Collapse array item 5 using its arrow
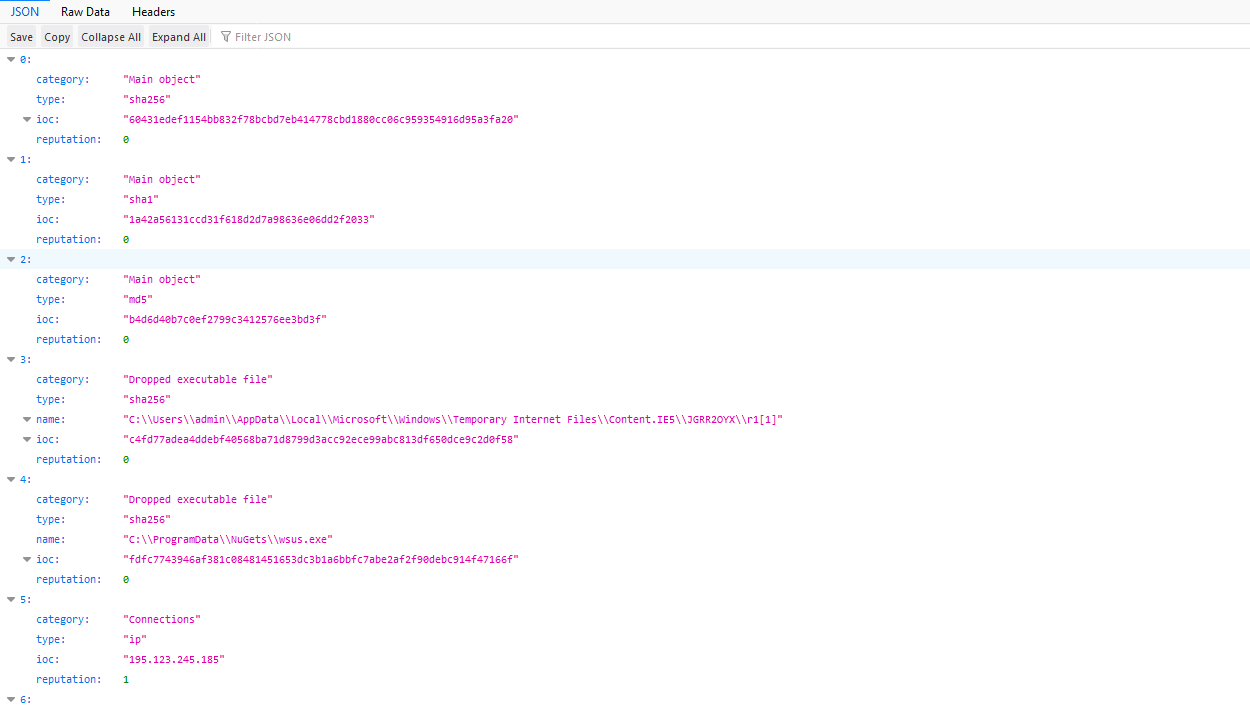1250x705 pixels. [x=11, y=600]
